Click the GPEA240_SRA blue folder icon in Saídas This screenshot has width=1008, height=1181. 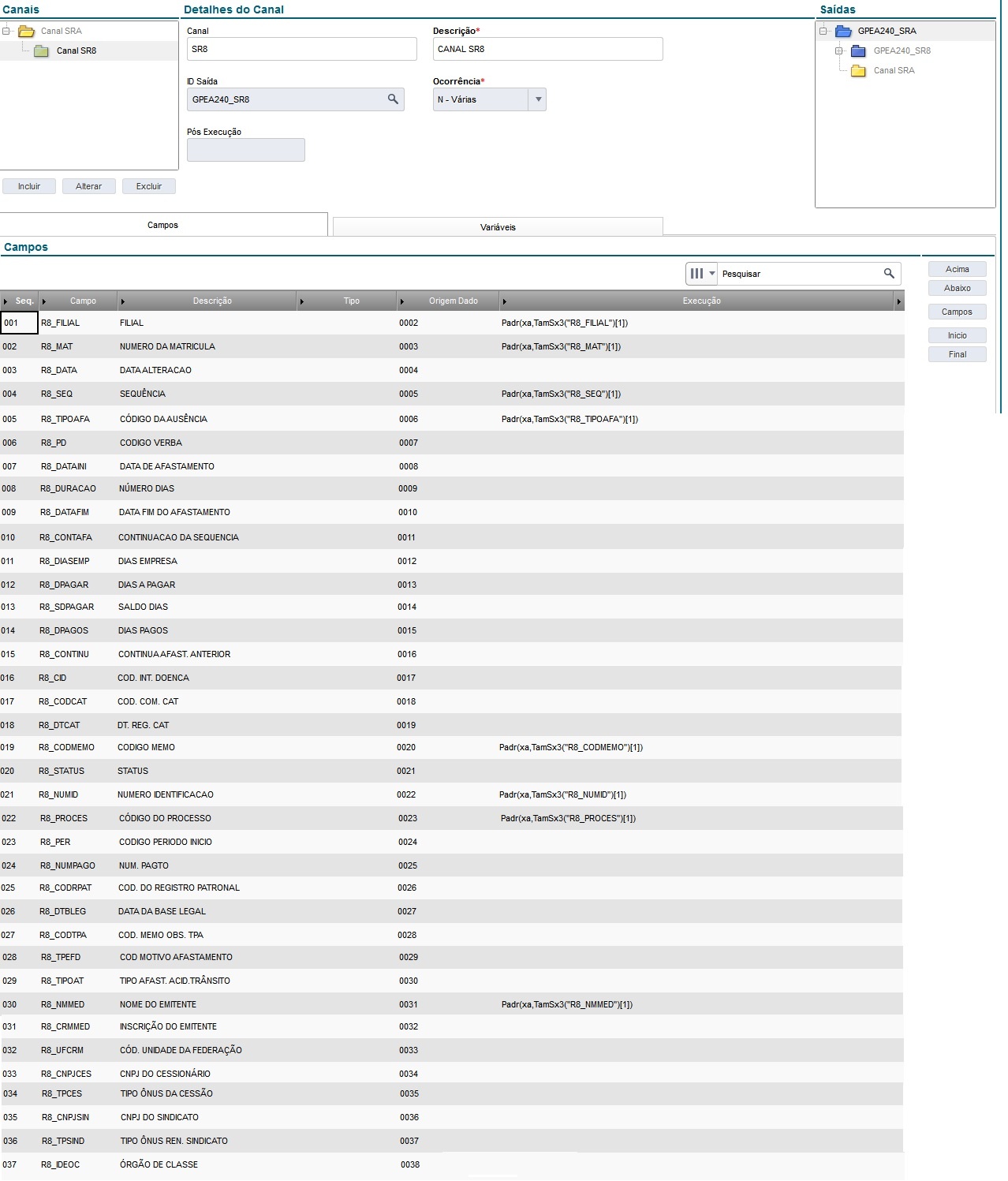click(x=843, y=32)
